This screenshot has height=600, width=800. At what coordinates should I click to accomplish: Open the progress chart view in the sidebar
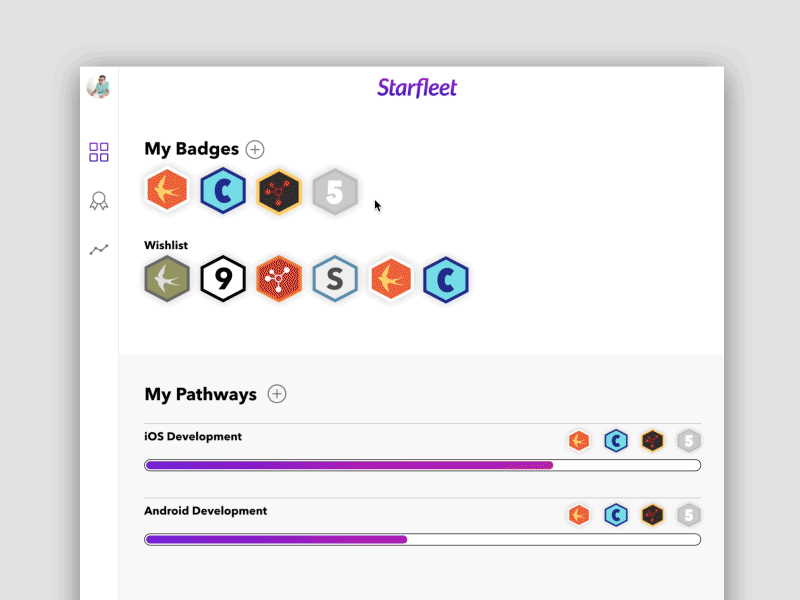(98, 247)
